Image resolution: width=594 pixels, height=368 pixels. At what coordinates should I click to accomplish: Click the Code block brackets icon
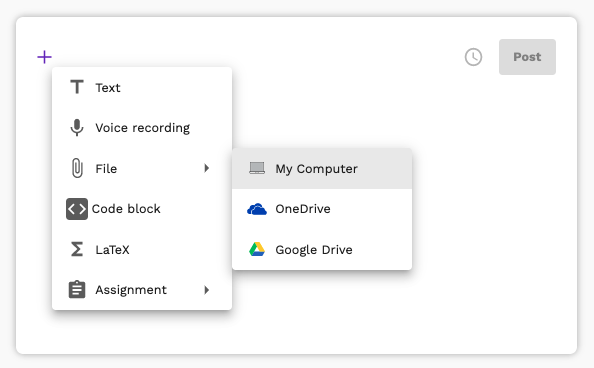77,209
